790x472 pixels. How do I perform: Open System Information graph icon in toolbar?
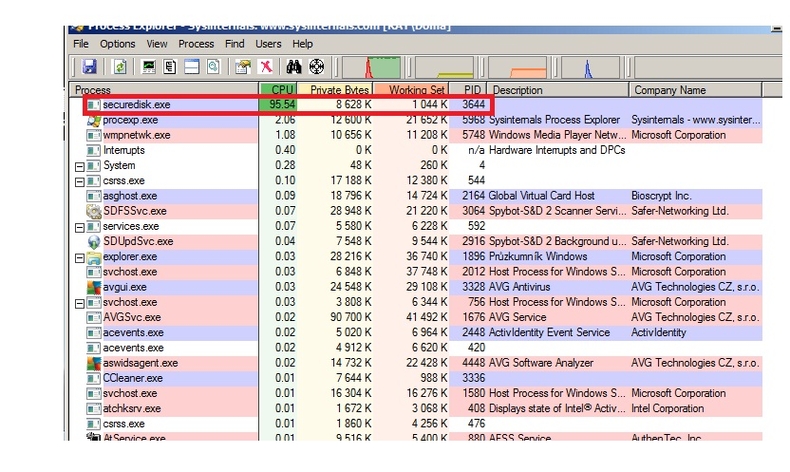150,68
